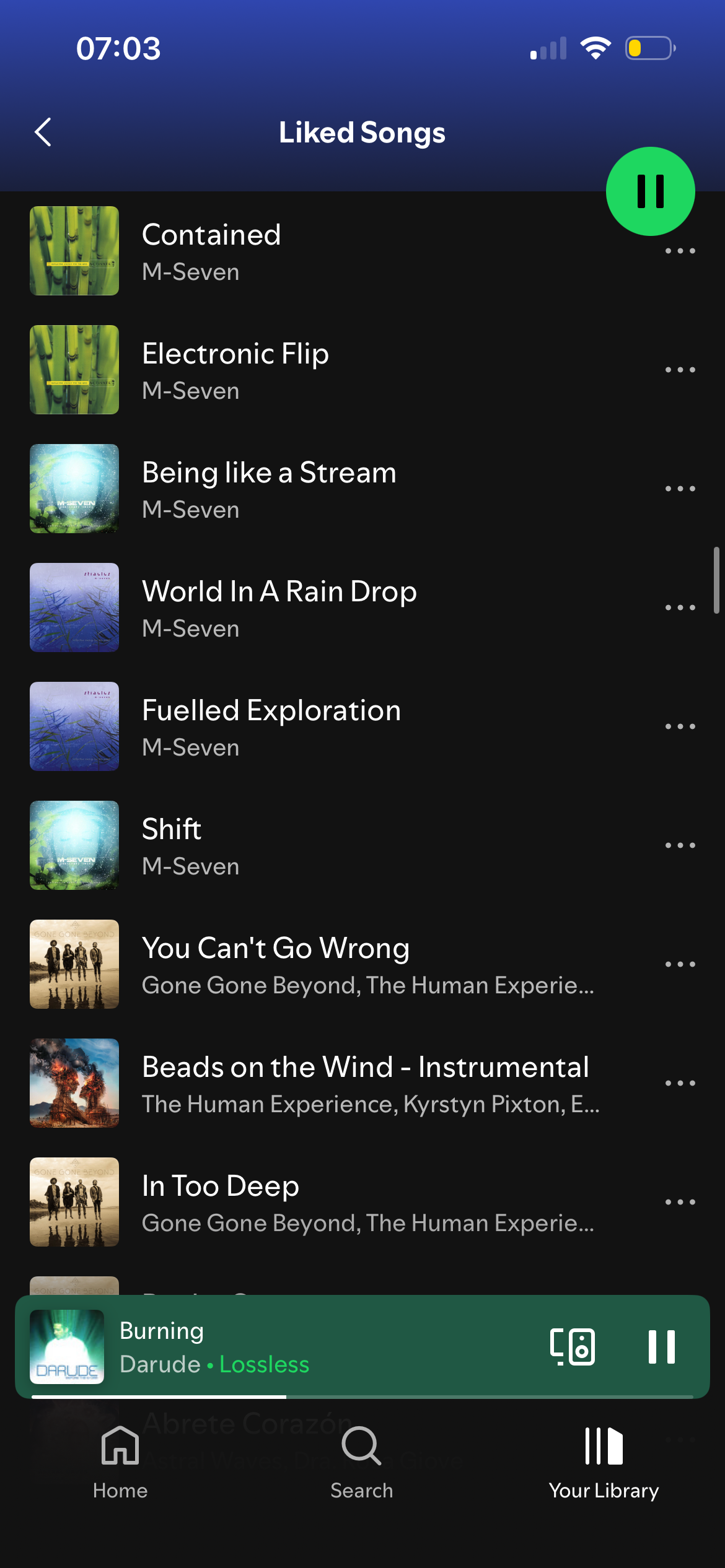Screen dimensions: 725x1568
Task: Open more options for Electronic Flip
Action: pos(680,370)
